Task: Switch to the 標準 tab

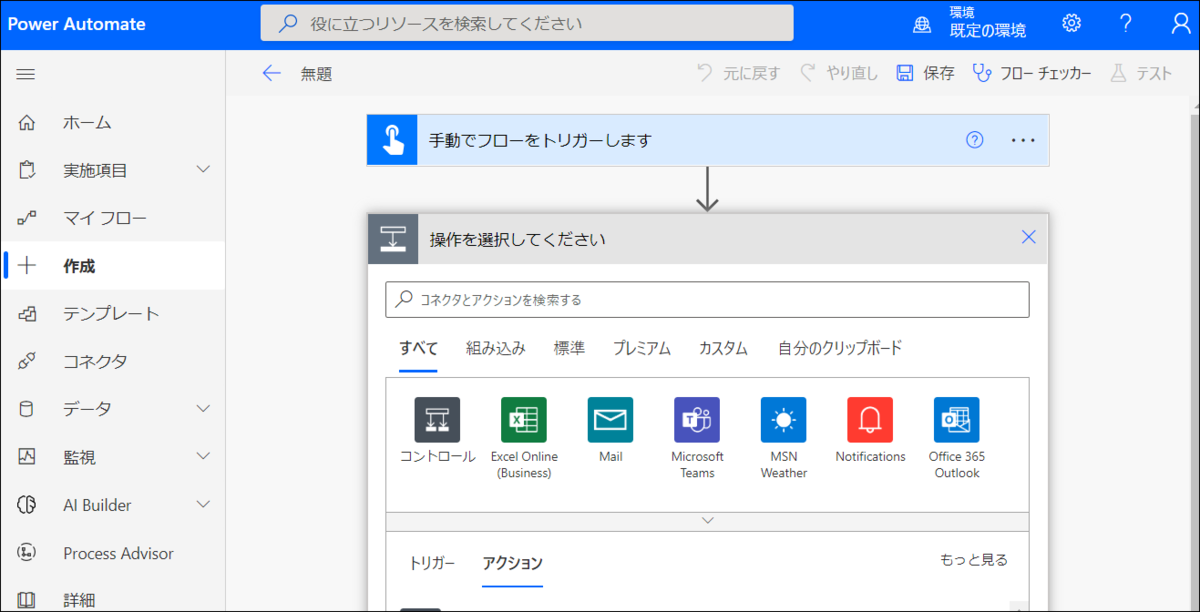Action: pyautogui.click(x=569, y=348)
